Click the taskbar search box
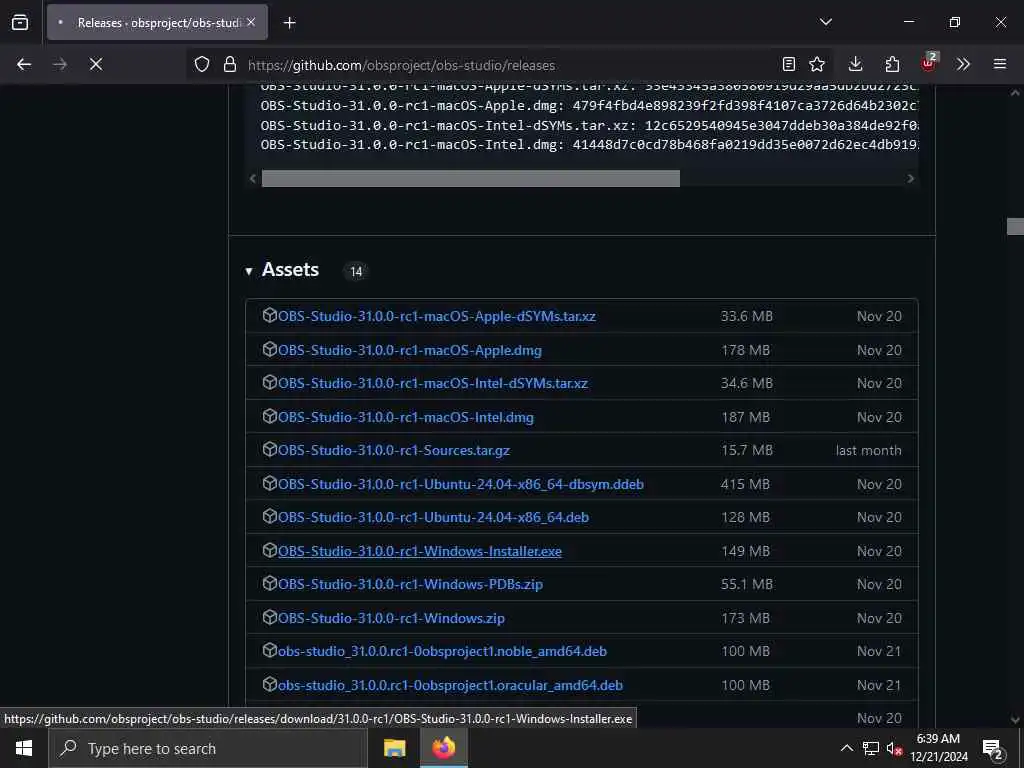Screen dimensions: 1024x768 [x=208, y=748]
